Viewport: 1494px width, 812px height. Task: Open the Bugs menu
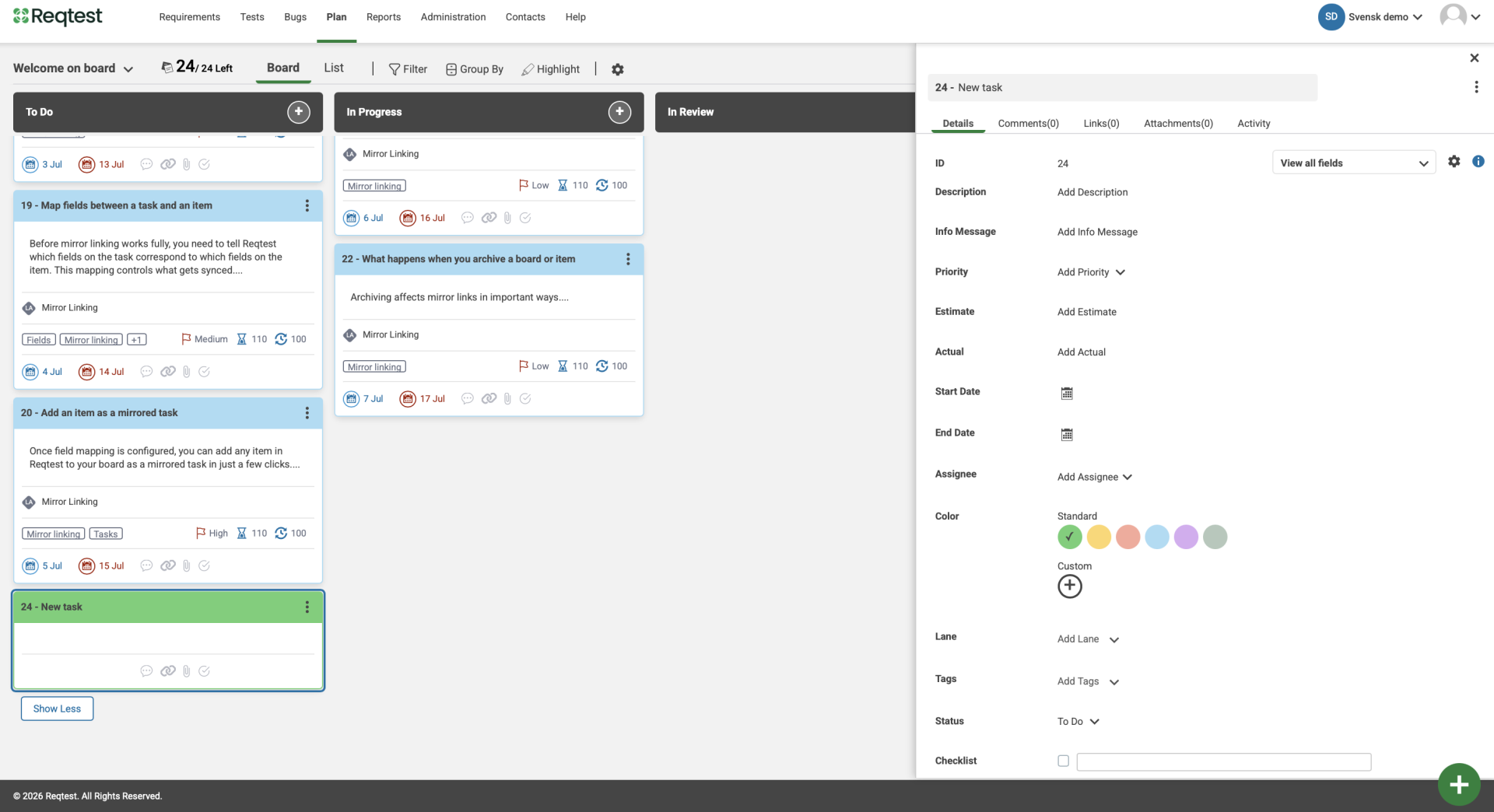pos(295,17)
